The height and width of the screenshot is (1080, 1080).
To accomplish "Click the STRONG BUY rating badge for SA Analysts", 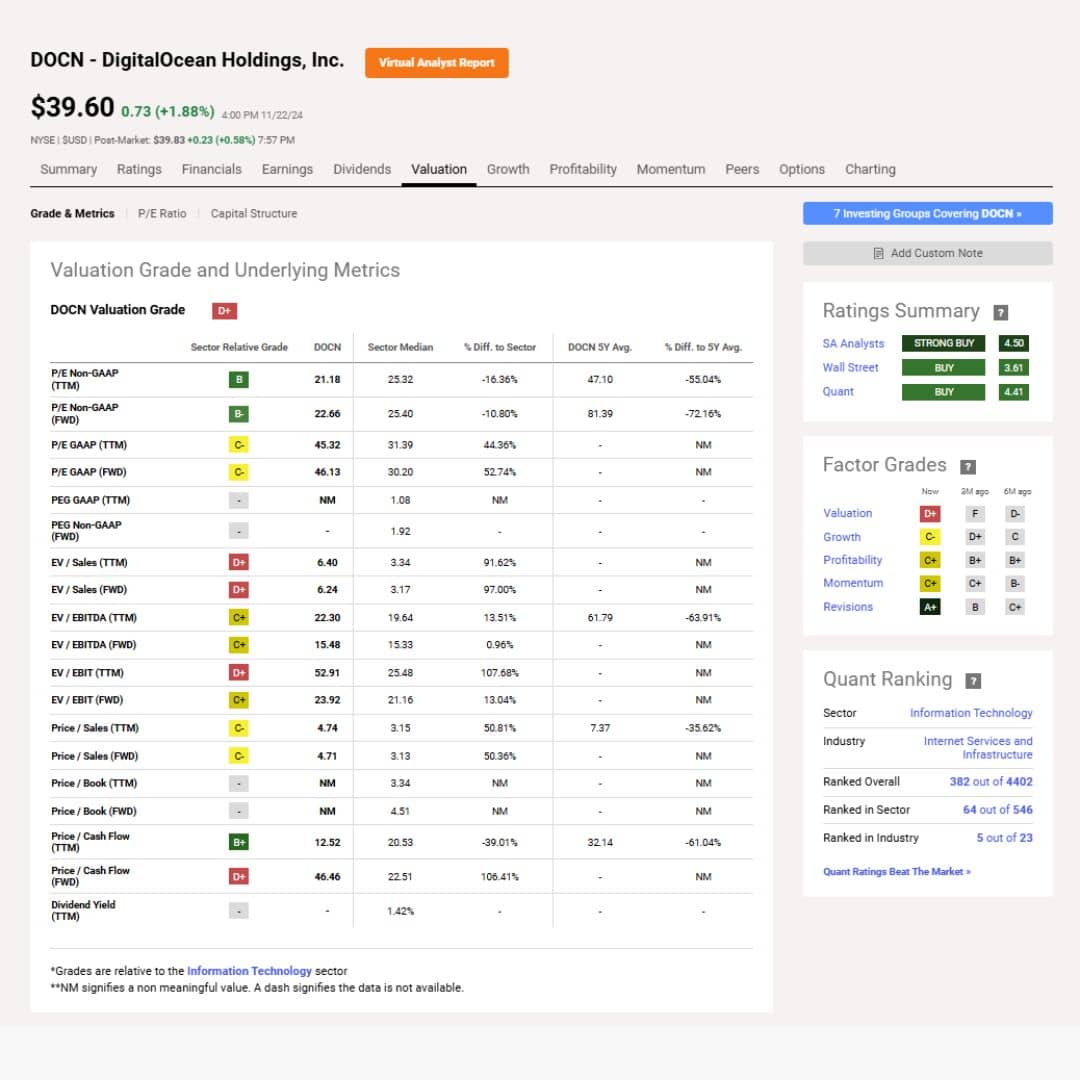I will (944, 343).
